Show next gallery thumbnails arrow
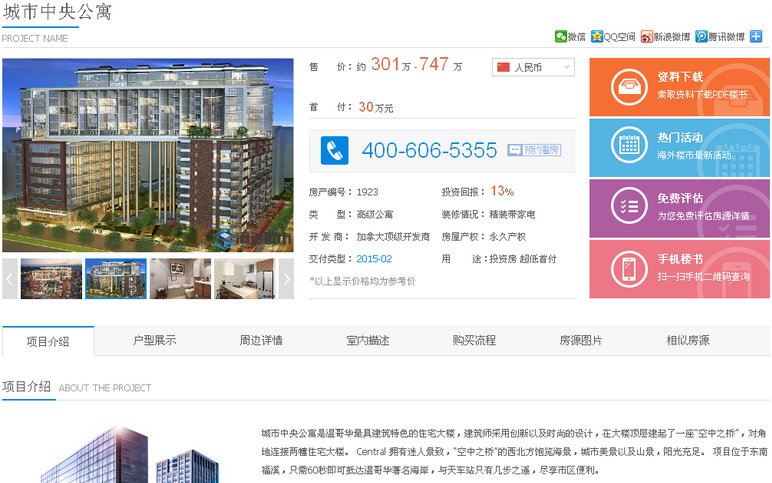This screenshot has width=772, height=483. (x=286, y=279)
